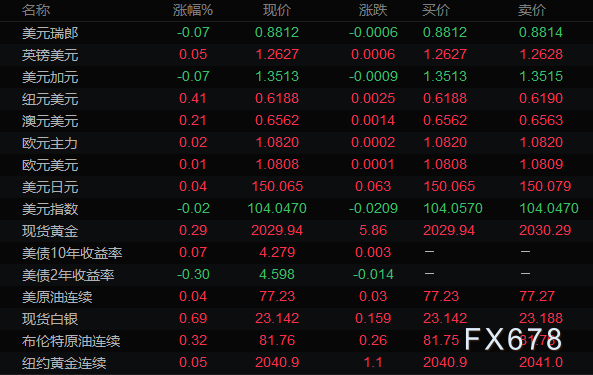Click the 卖价 column header
593x375 pixels.
[x=532, y=10]
